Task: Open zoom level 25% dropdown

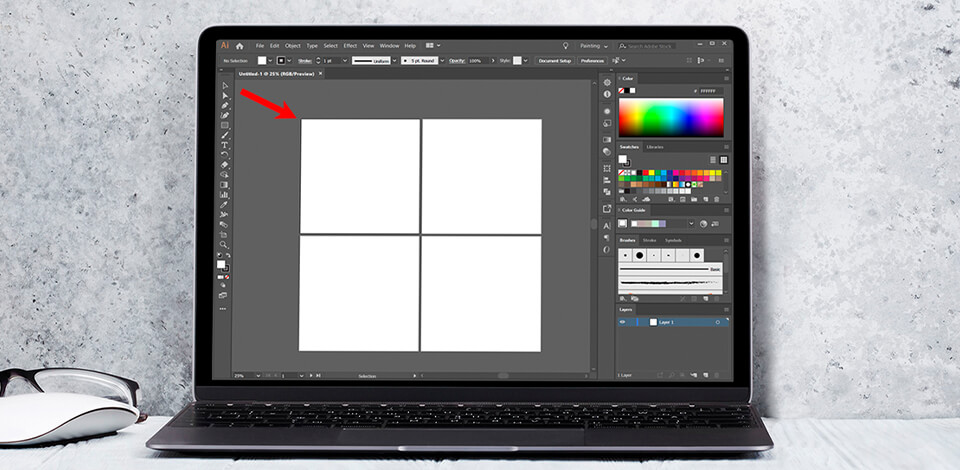Action: pyautogui.click(x=258, y=375)
